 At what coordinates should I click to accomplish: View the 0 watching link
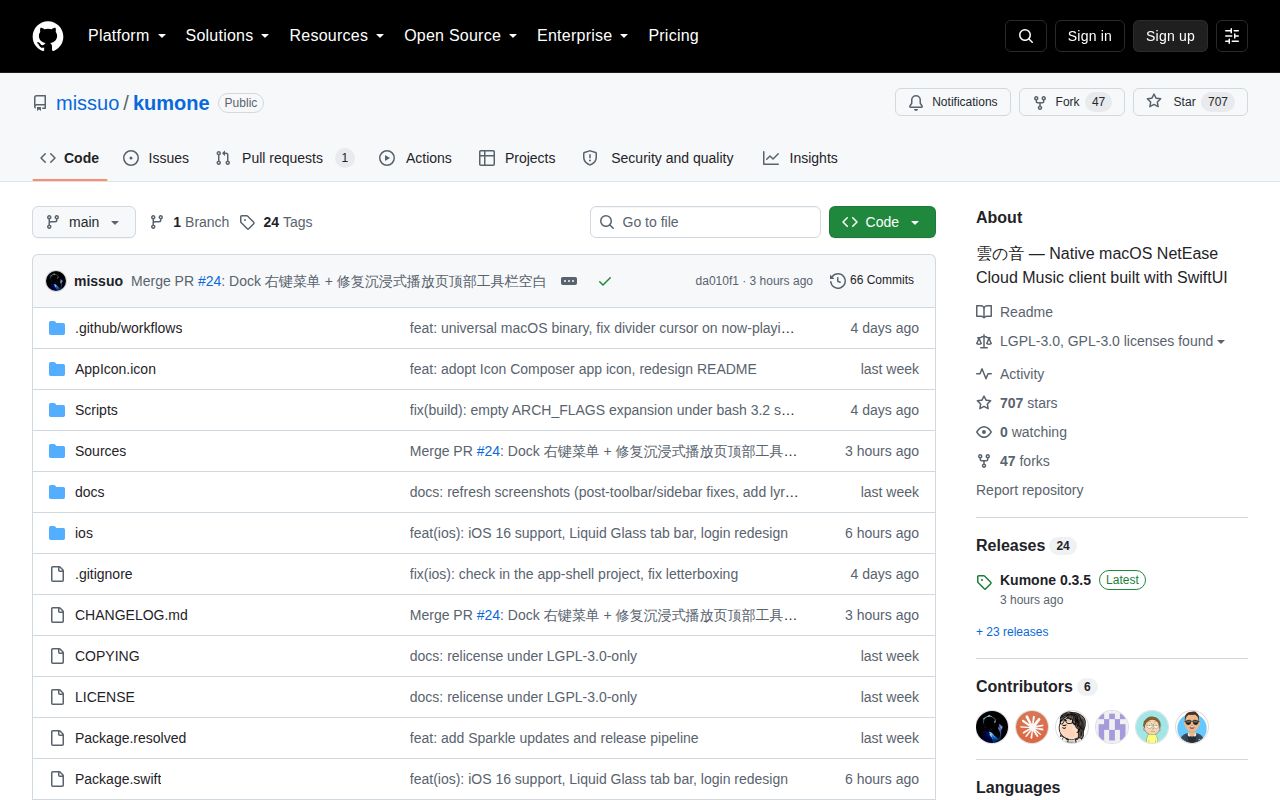point(1021,432)
